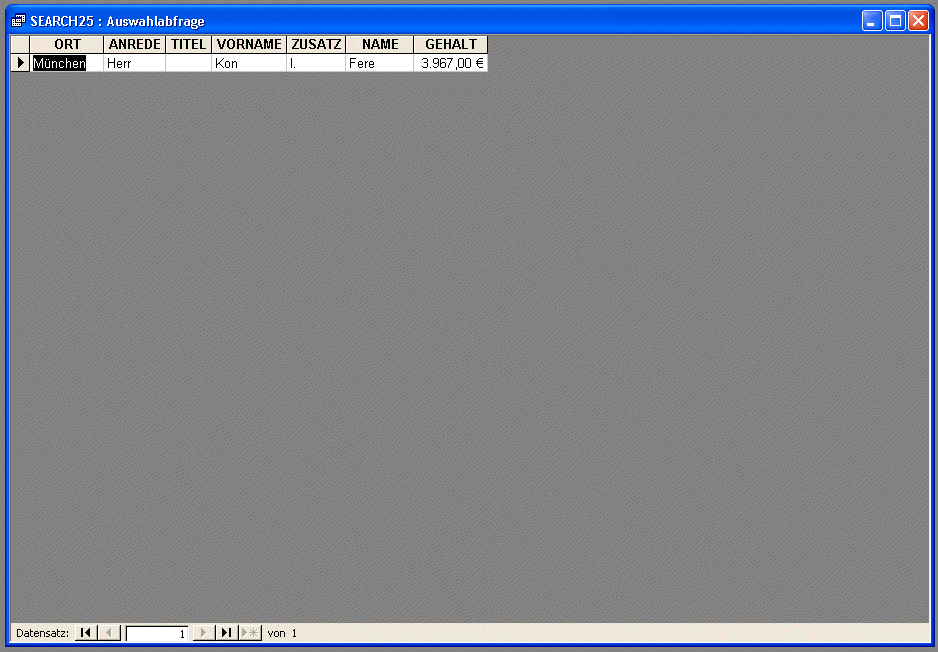The image size is (938, 652).
Task: Click the München cell
Action: [x=67, y=63]
